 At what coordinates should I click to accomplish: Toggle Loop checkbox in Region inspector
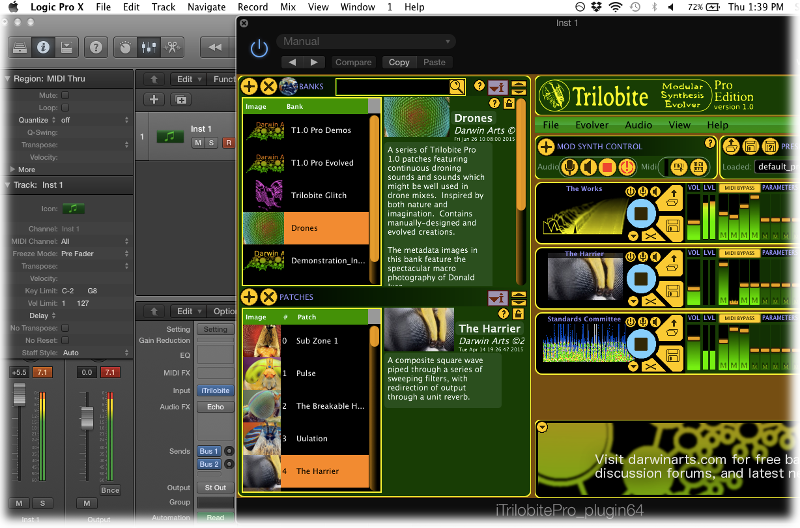tap(65, 108)
